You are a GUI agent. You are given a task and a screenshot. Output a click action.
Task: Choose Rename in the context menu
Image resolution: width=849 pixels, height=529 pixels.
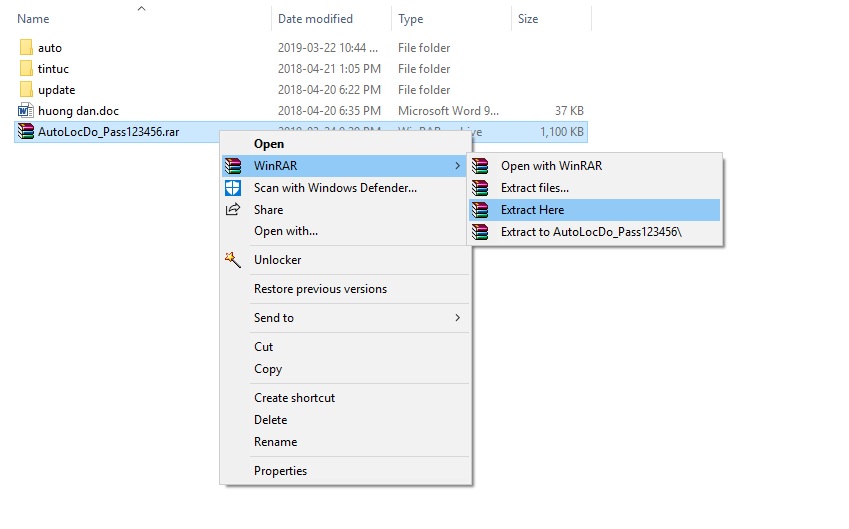pyautogui.click(x=275, y=442)
